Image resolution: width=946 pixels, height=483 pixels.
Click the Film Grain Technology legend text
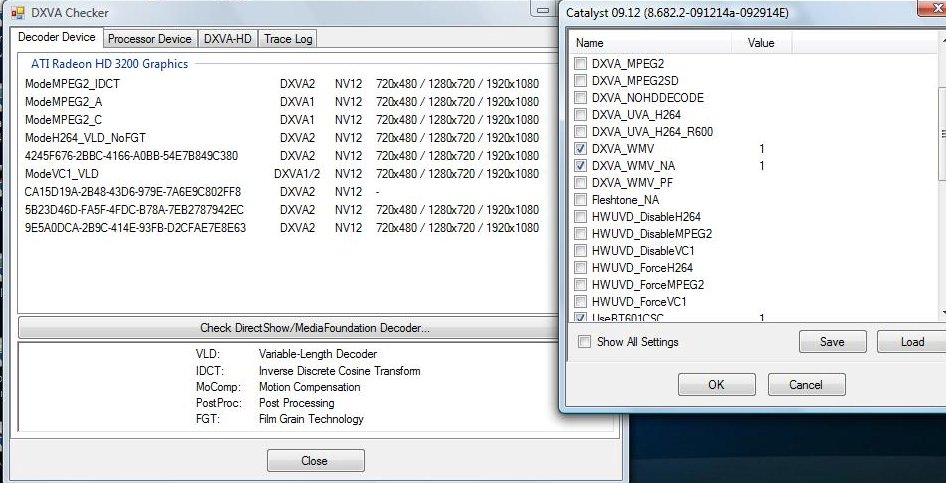tap(311, 419)
